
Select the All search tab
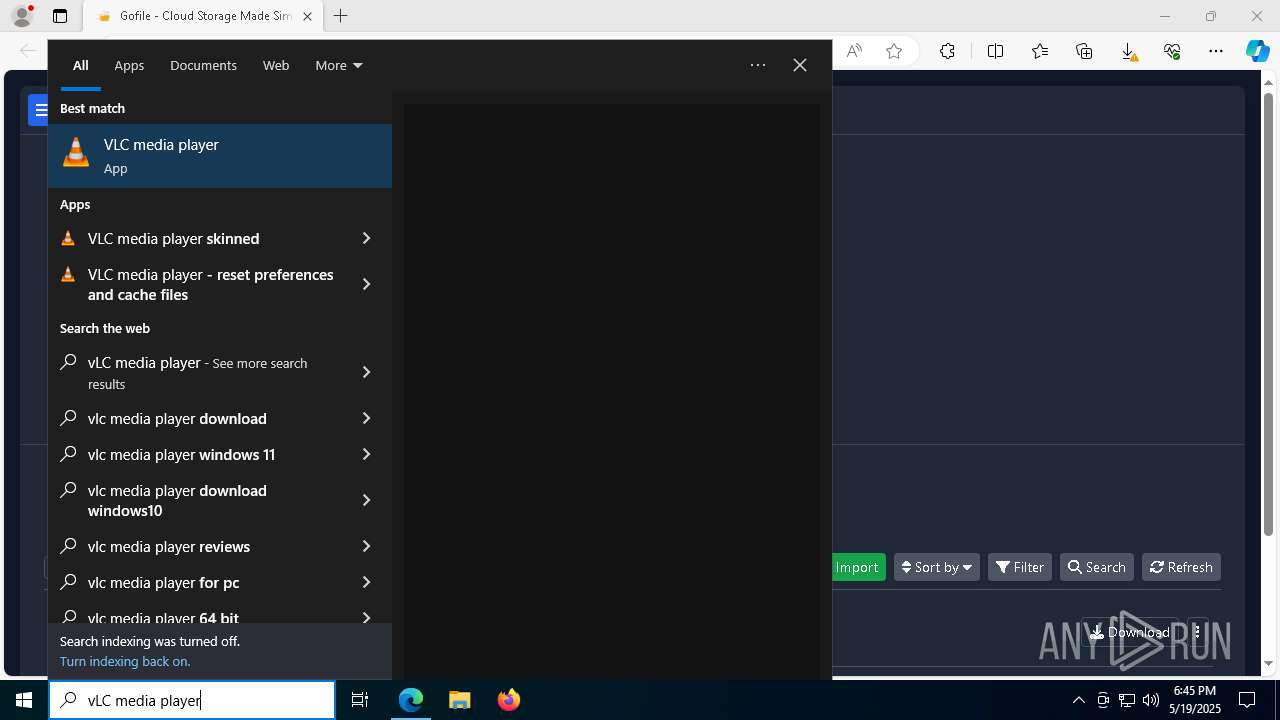point(80,65)
